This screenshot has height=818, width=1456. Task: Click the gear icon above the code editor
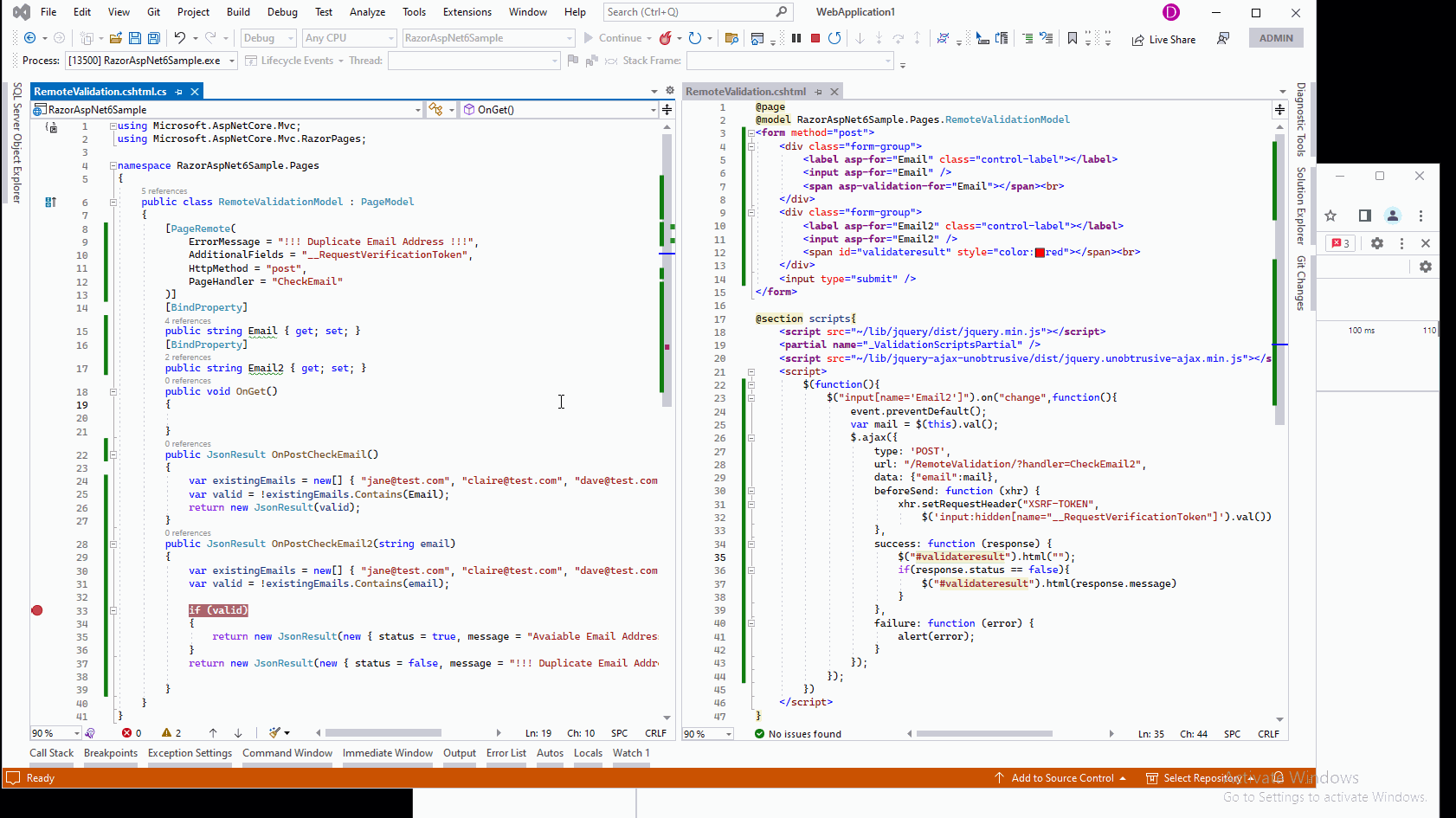tap(669, 91)
